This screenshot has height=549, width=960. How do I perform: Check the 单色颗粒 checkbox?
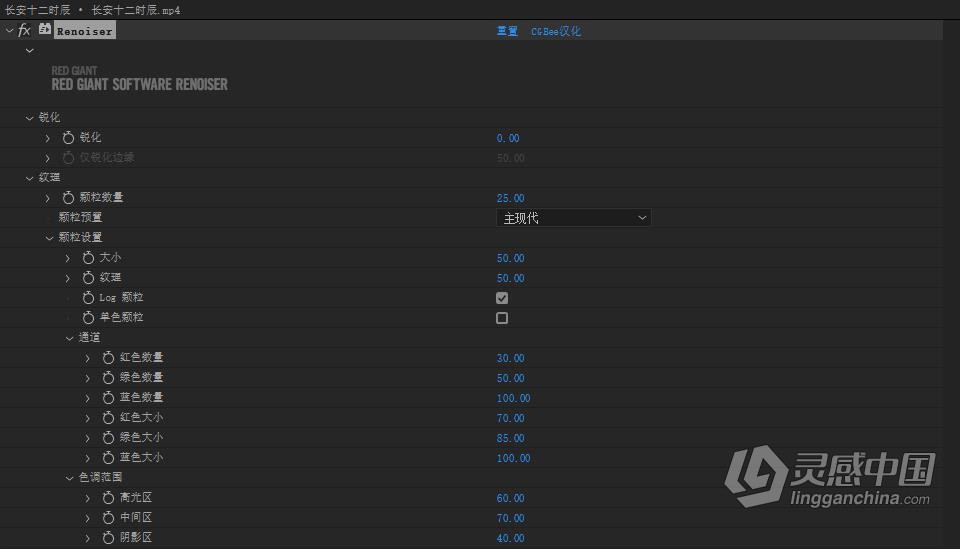pos(502,318)
